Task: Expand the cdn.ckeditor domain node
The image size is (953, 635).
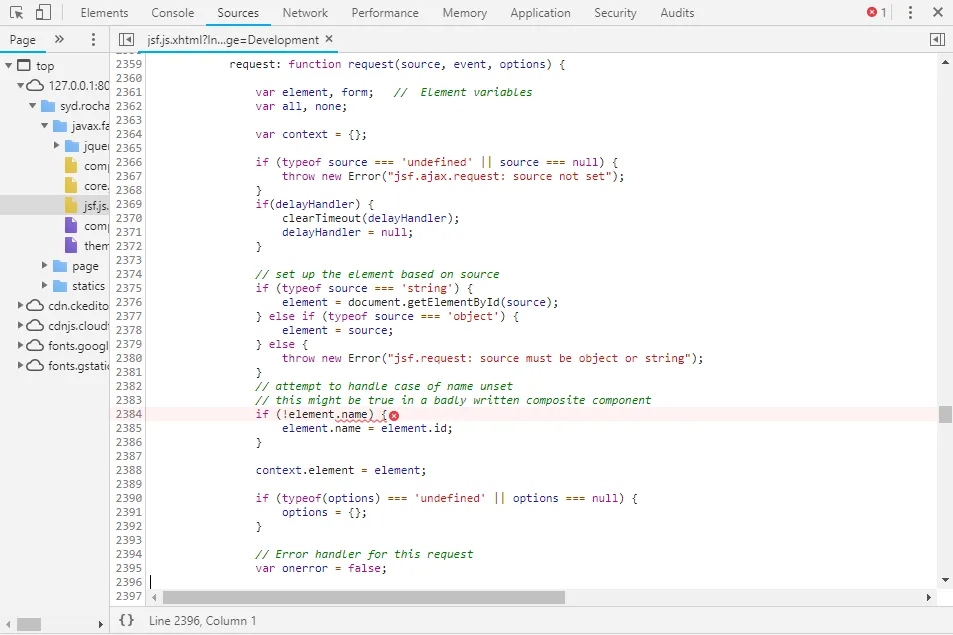Action: [x=21, y=306]
